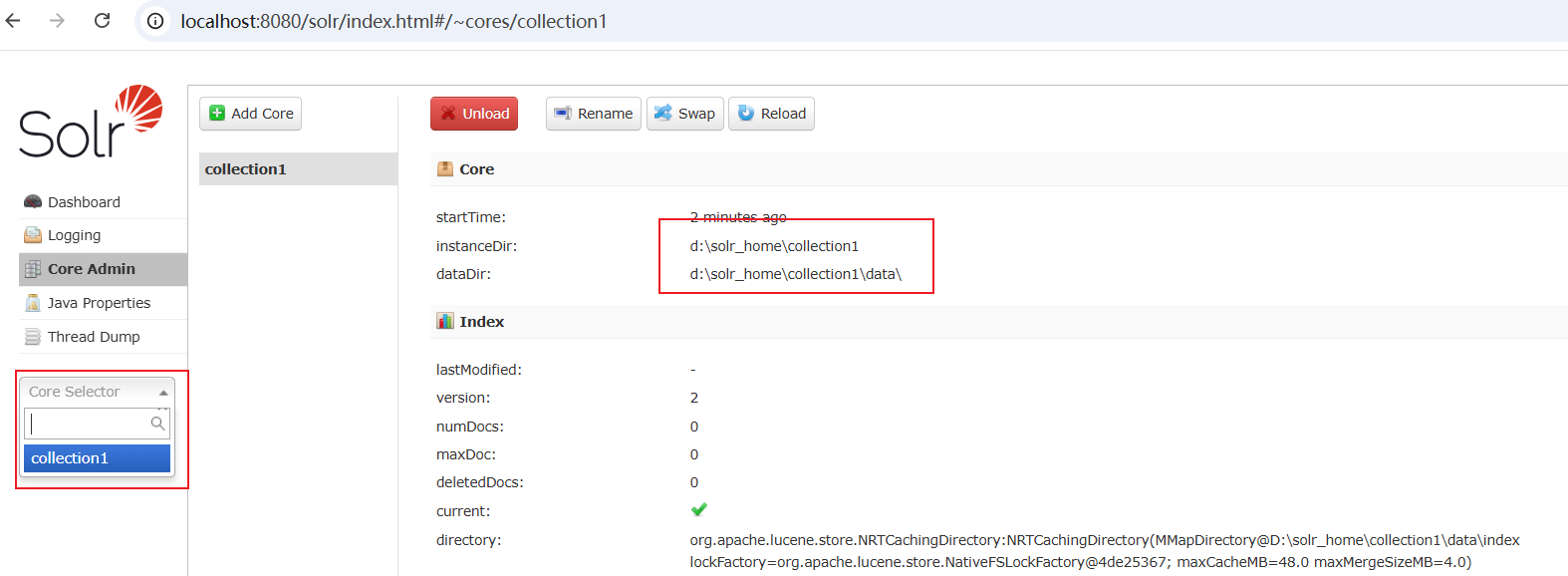1568x576 pixels.
Task: Rename the core with the Rename button
Action: [593, 114]
